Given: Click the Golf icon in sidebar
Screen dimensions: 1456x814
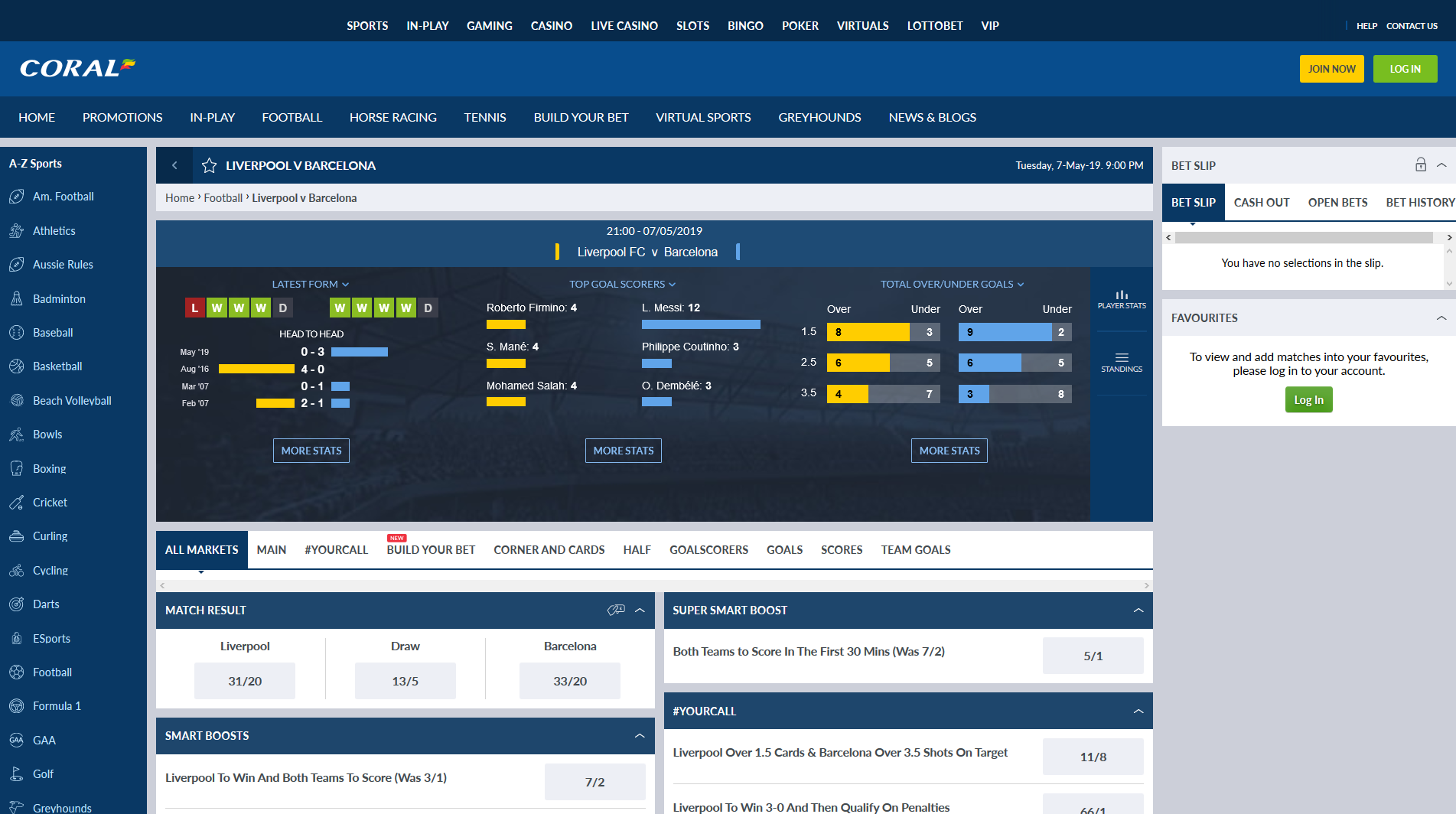Looking at the screenshot, I should pos(17,774).
